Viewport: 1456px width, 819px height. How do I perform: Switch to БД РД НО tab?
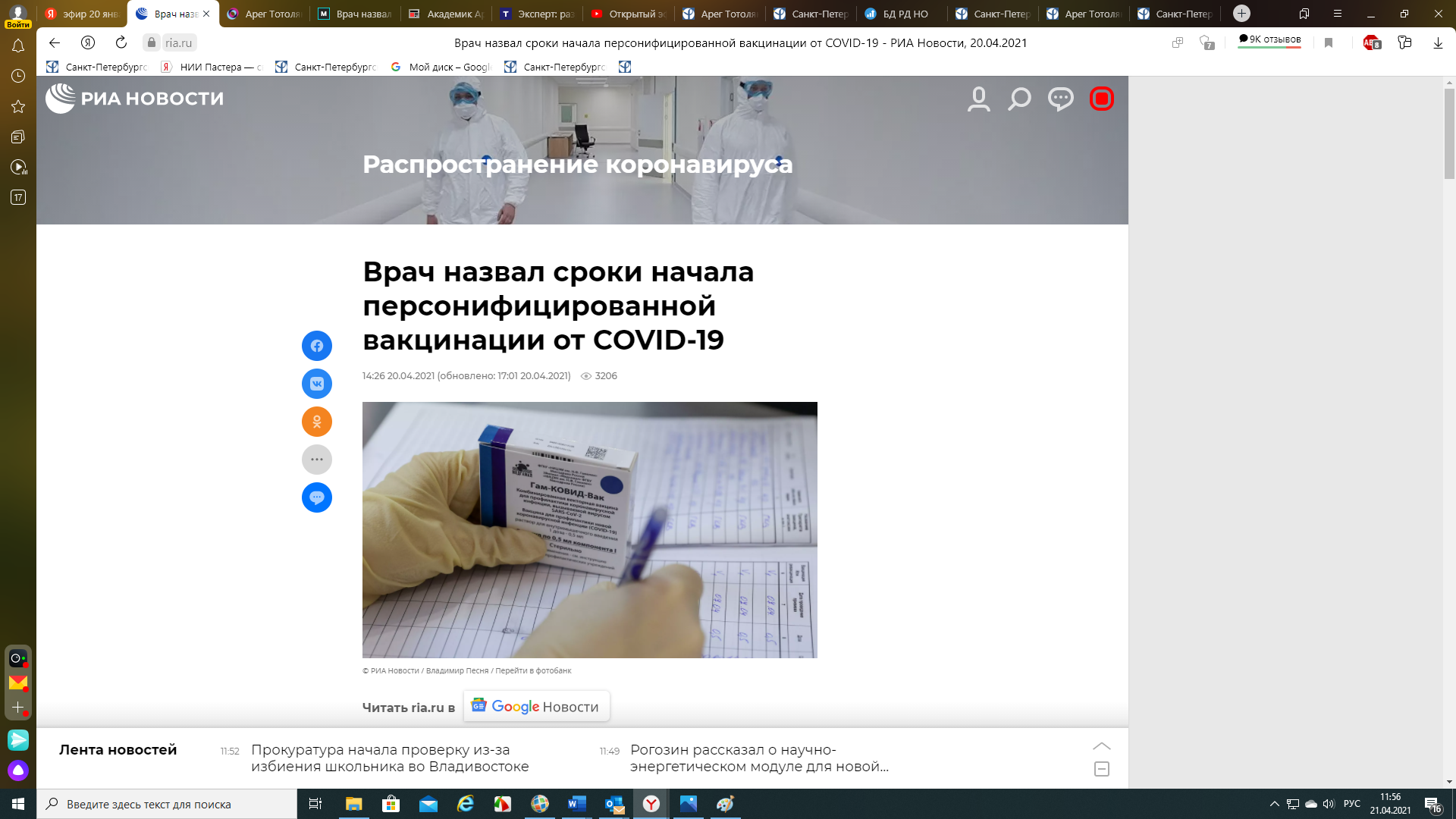pyautogui.click(x=901, y=14)
